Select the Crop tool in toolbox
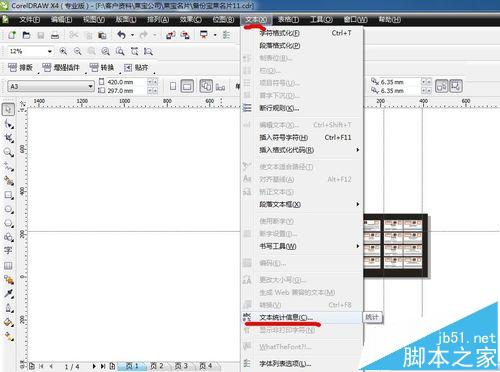Screen dimensions: 500x372 [8, 138]
